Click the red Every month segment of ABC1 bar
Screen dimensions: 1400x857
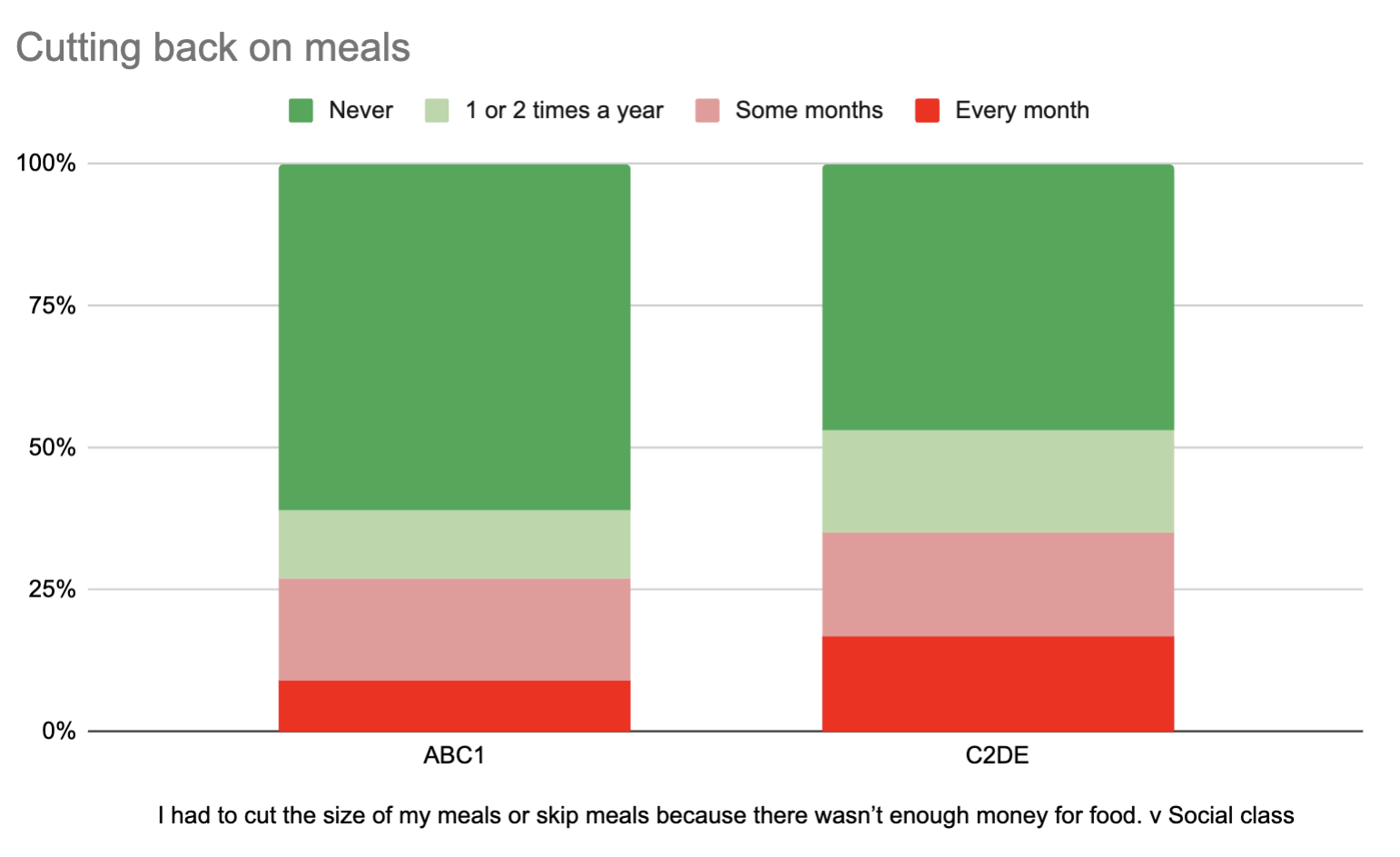(x=454, y=705)
